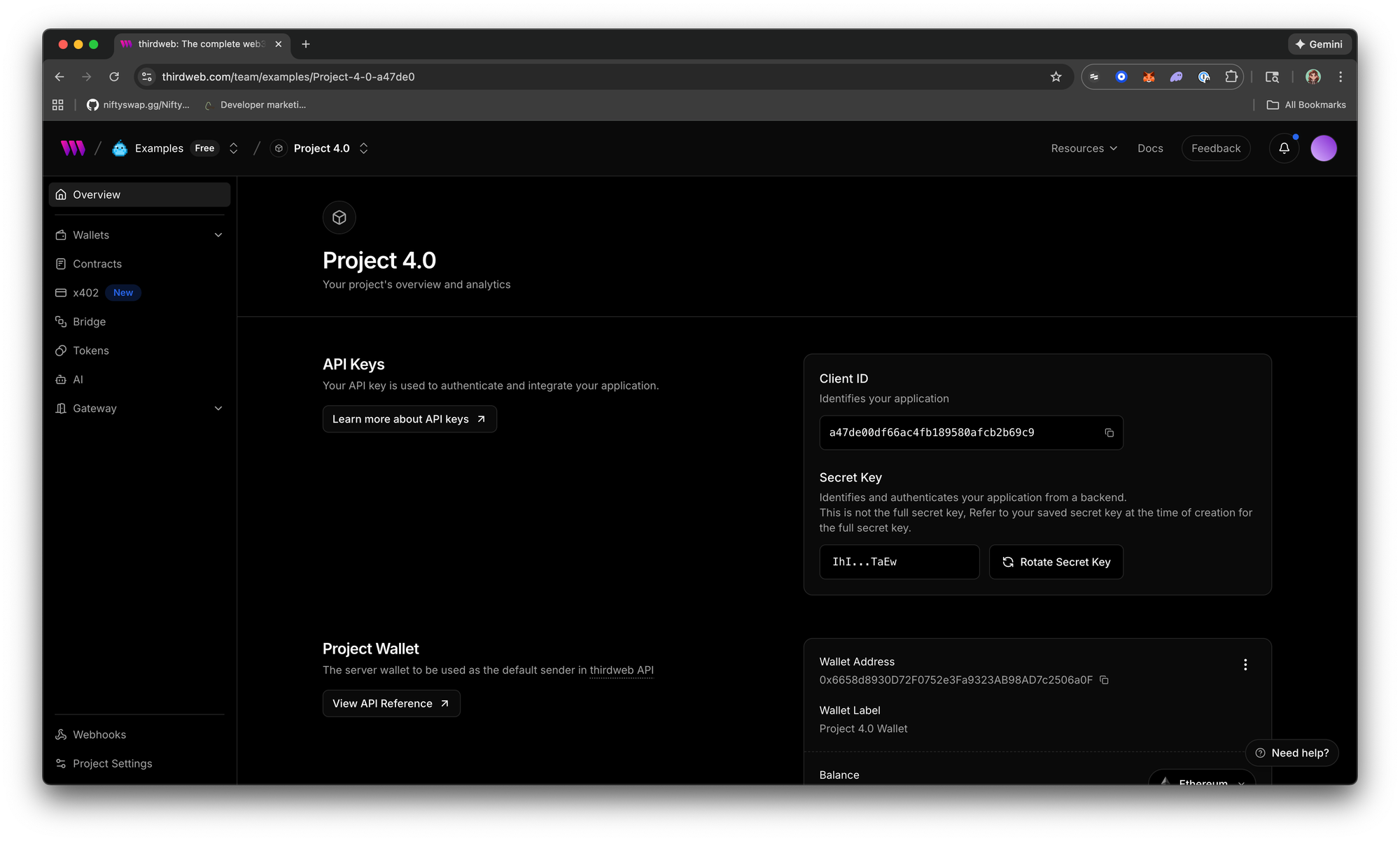This screenshot has height=841, width=1400.
Task: Click the Feedback button
Action: (x=1215, y=148)
